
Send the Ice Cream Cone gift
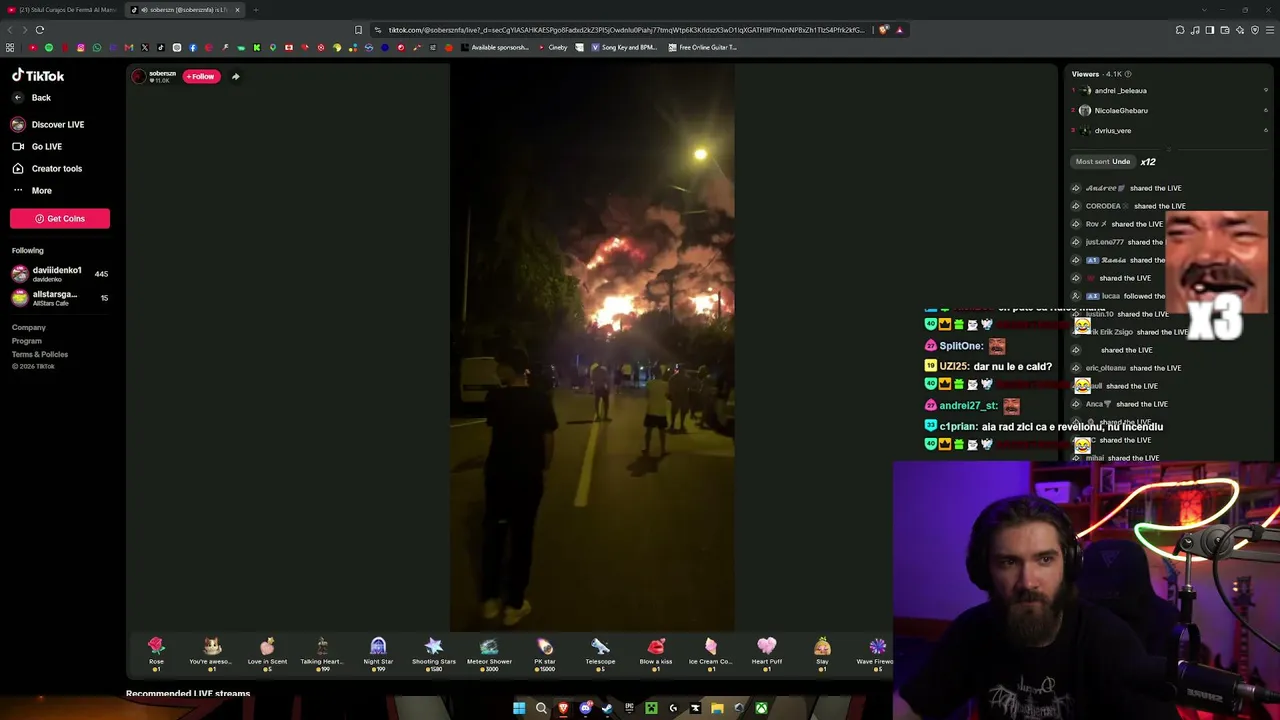click(711, 653)
